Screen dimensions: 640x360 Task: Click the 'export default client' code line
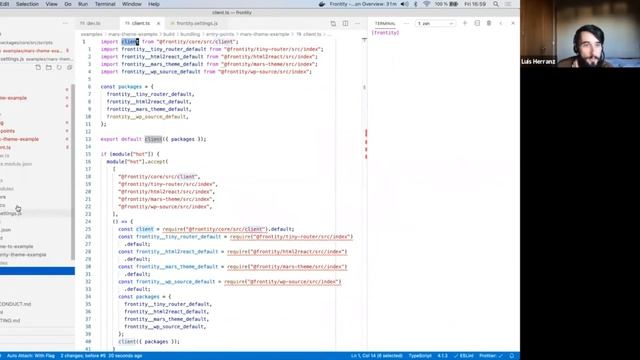pyautogui.click(x=153, y=139)
